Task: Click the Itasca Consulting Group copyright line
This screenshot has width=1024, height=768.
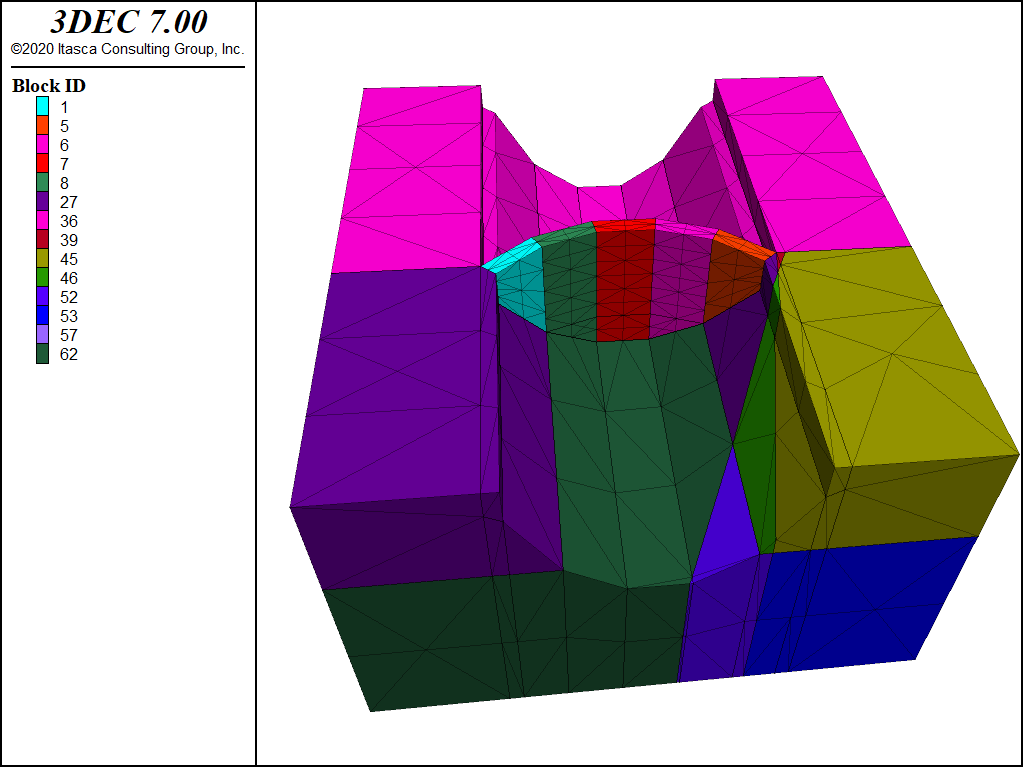Action: pos(127,49)
